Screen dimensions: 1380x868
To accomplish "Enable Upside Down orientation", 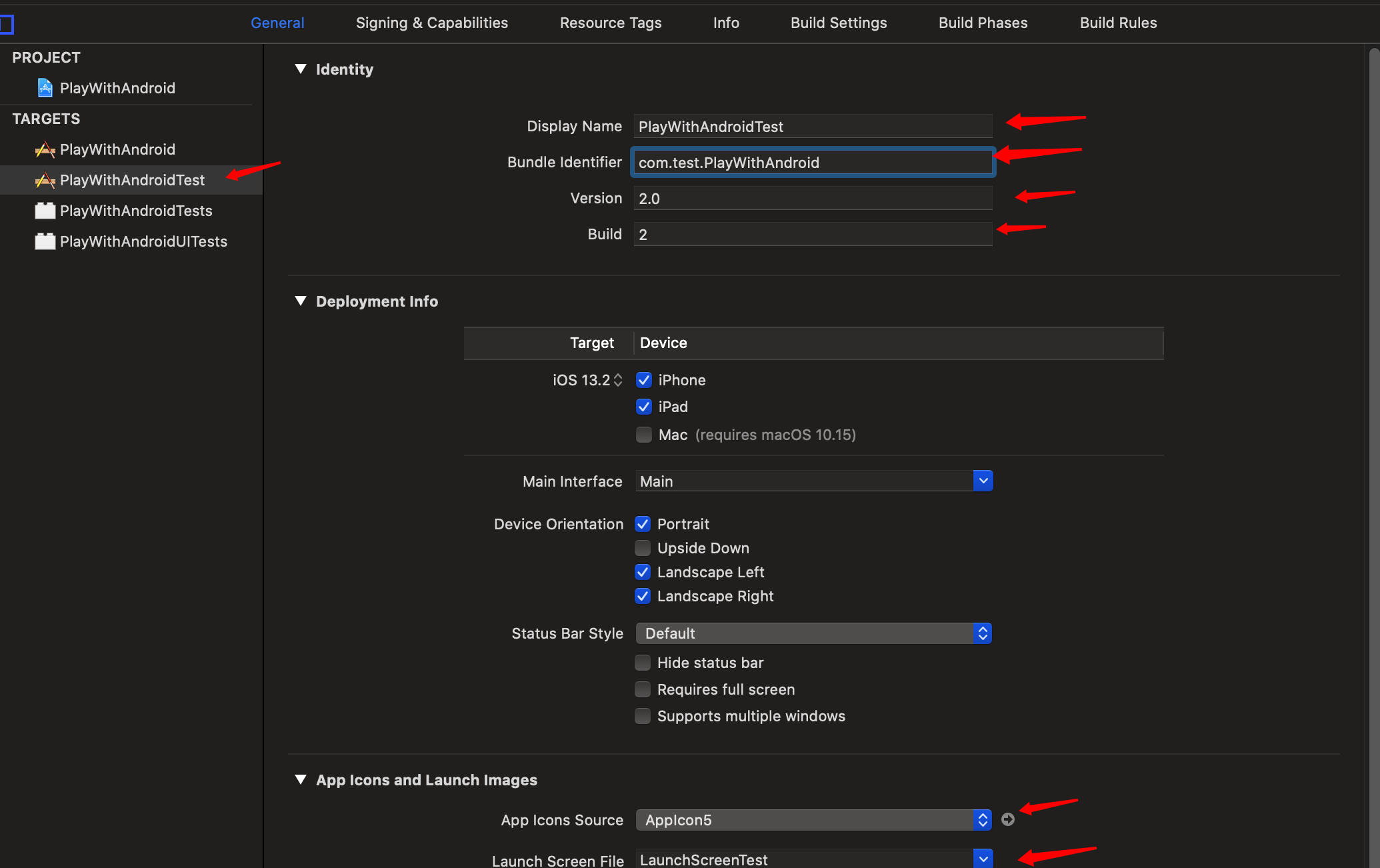I will [643, 548].
